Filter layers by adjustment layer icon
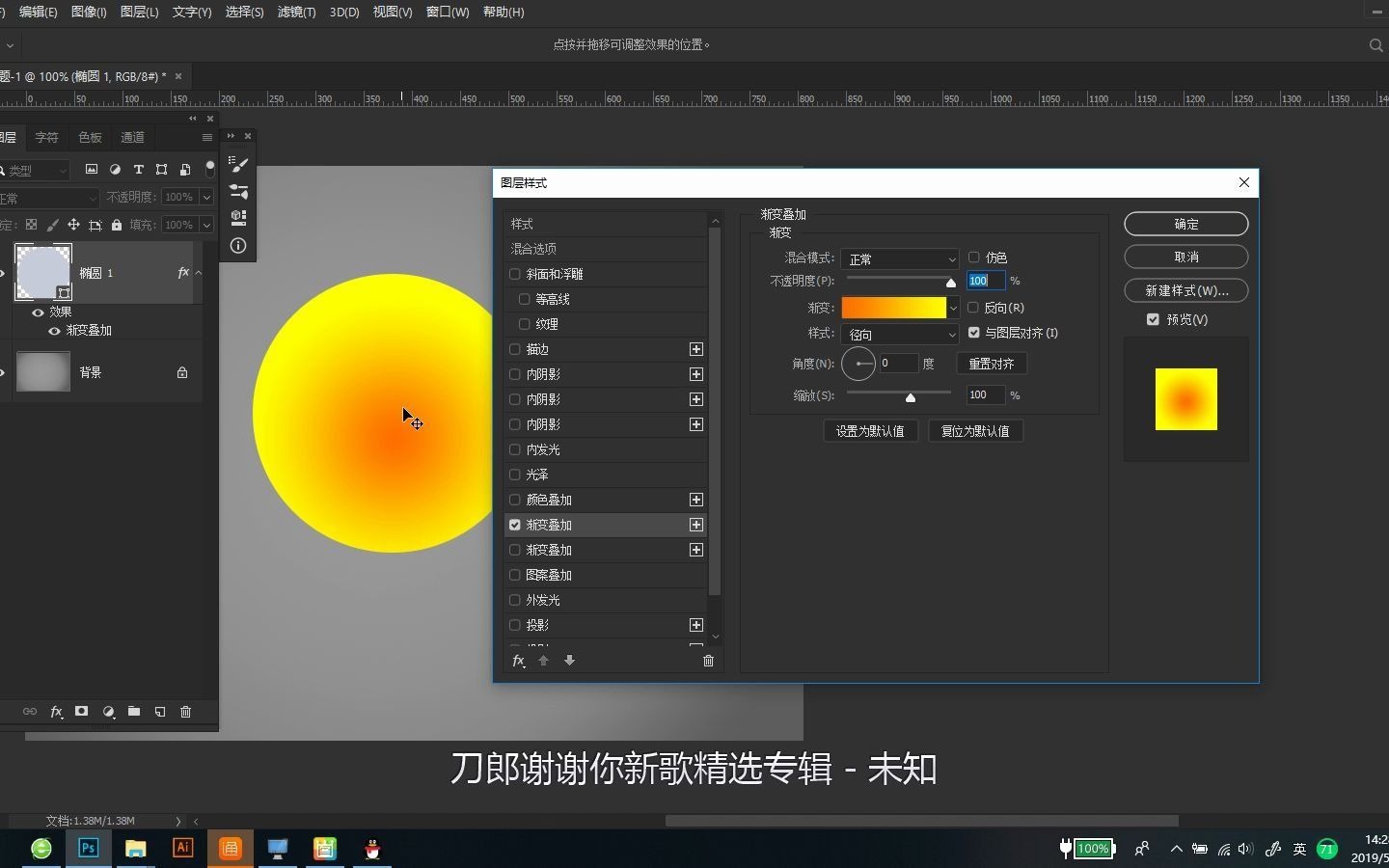The image size is (1389, 868). point(115,170)
